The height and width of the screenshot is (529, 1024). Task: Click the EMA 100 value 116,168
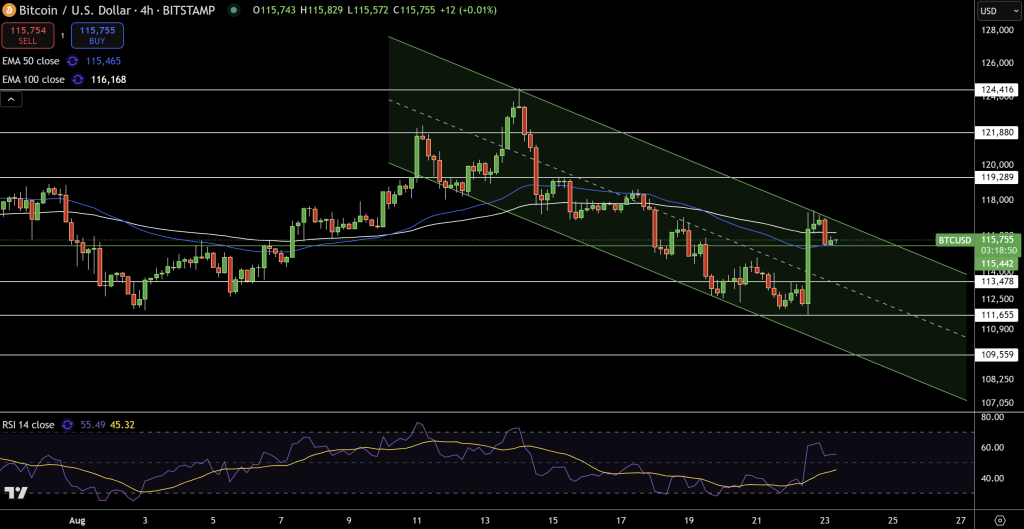pos(108,80)
